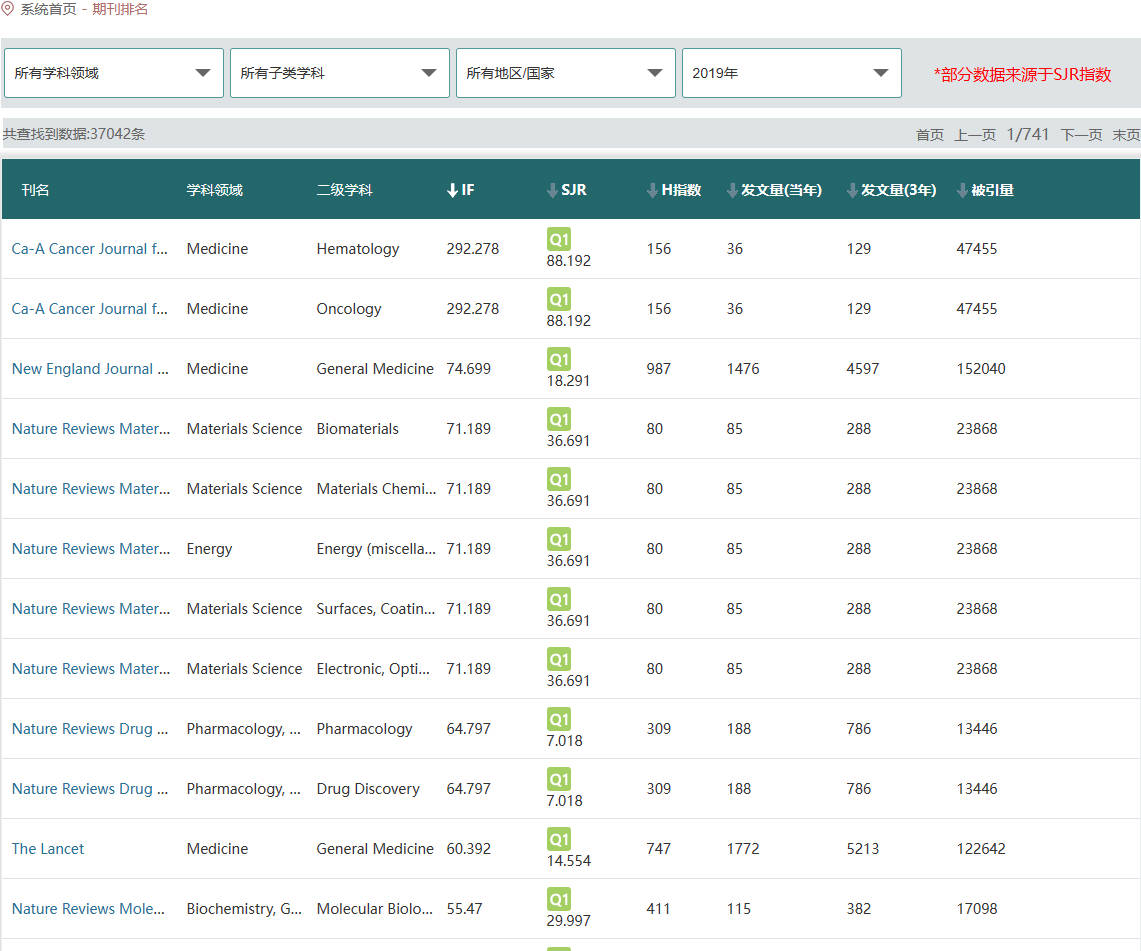Open New England Journal link
The height and width of the screenshot is (951, 1141).
(90, 369)
